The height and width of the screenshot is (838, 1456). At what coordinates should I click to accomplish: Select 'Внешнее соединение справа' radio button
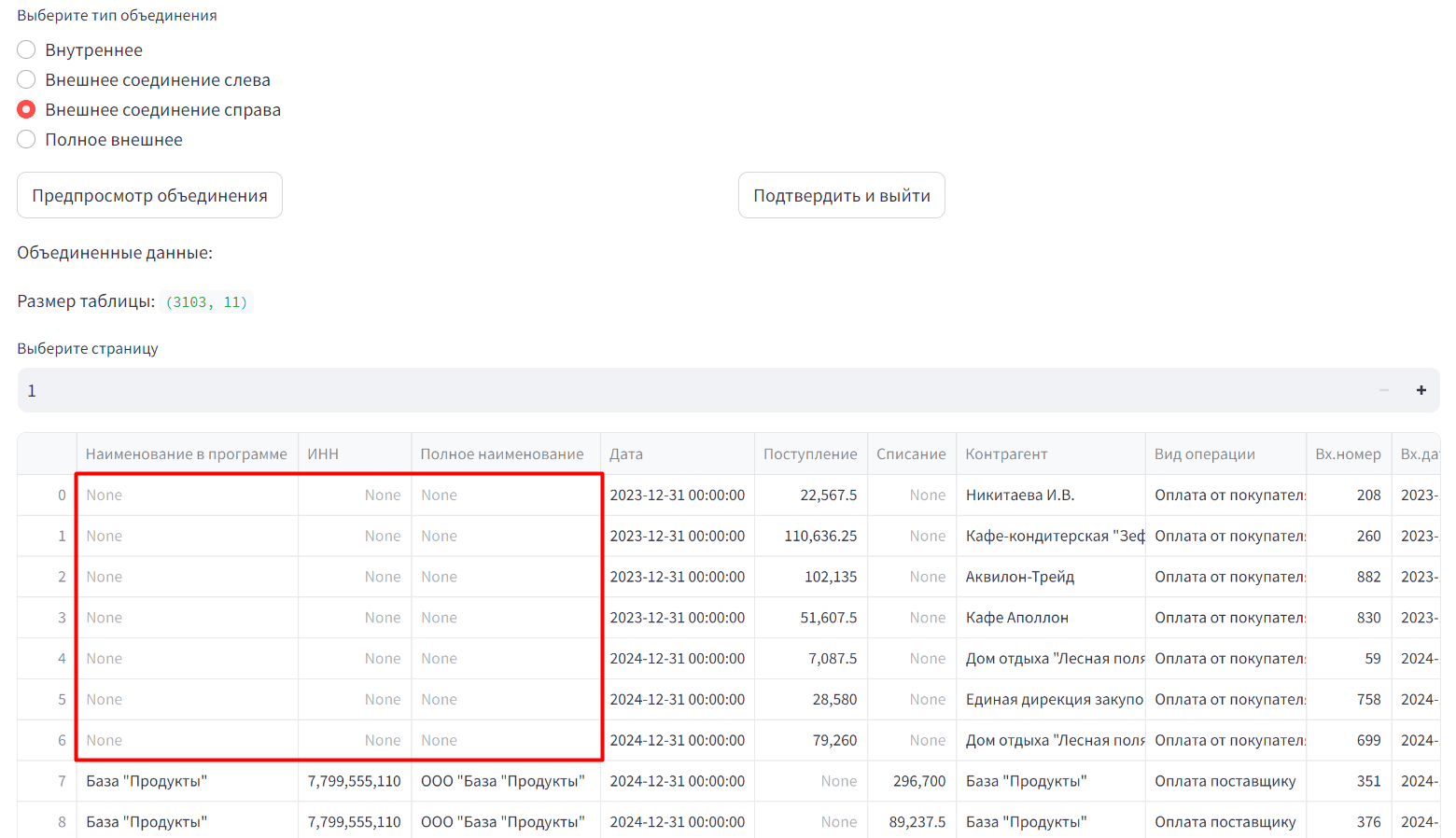(x=26, y=110)
